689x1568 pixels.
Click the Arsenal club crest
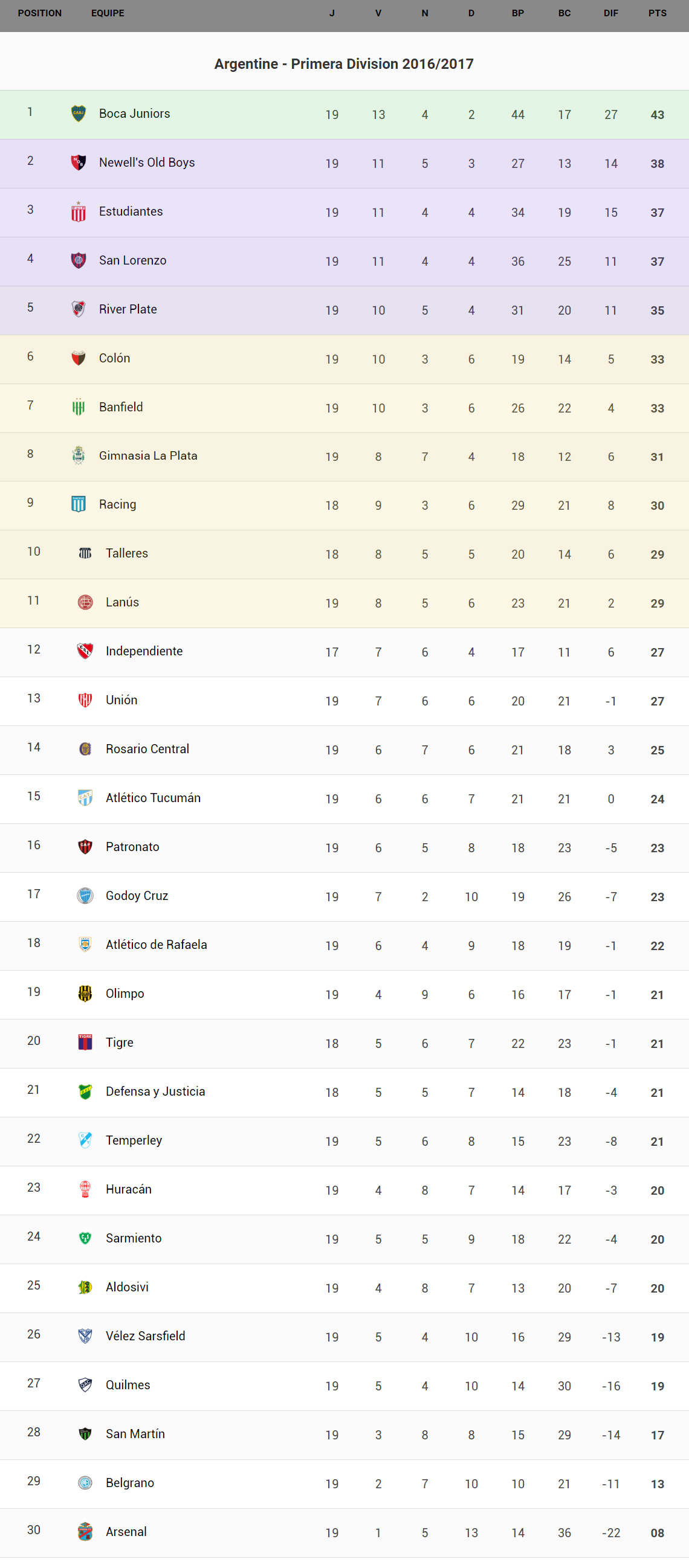[x=85, y=1532]
